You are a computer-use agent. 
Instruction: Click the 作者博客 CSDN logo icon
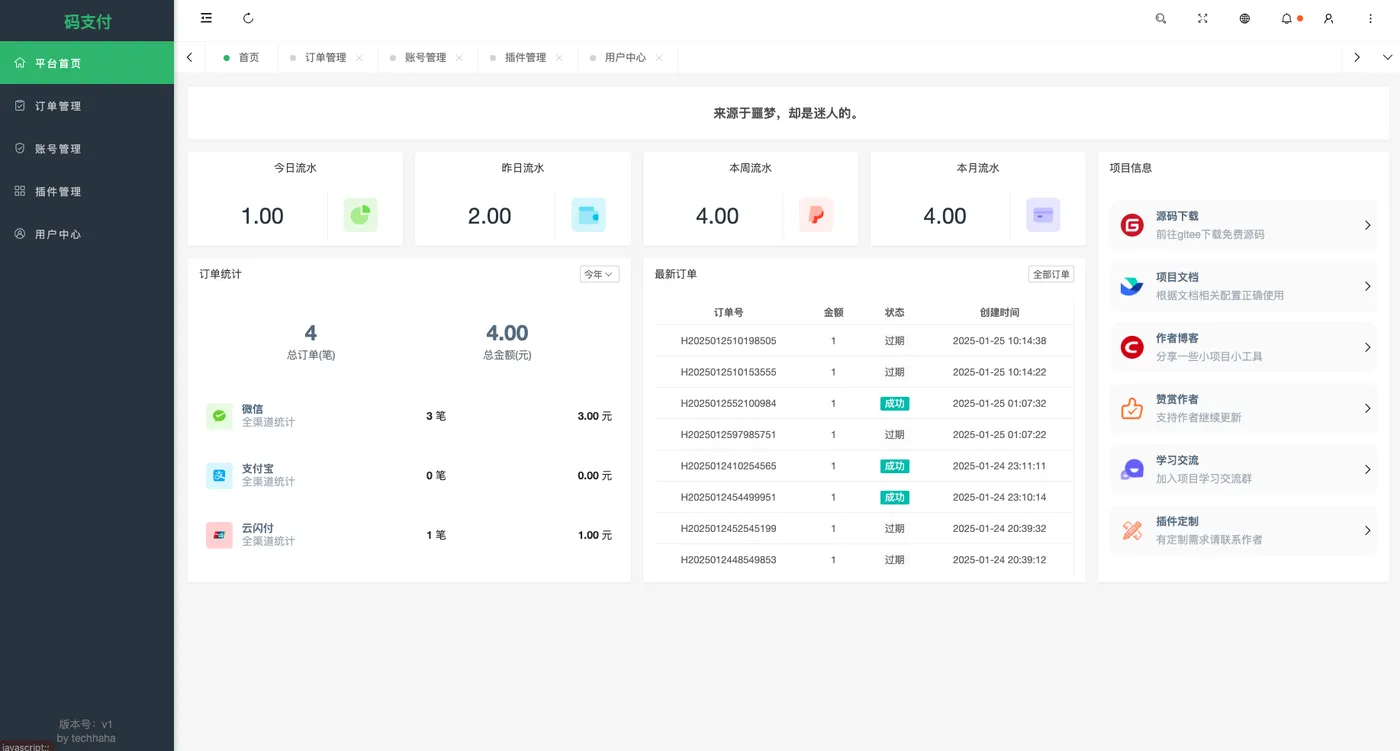tap(1132, 347)
